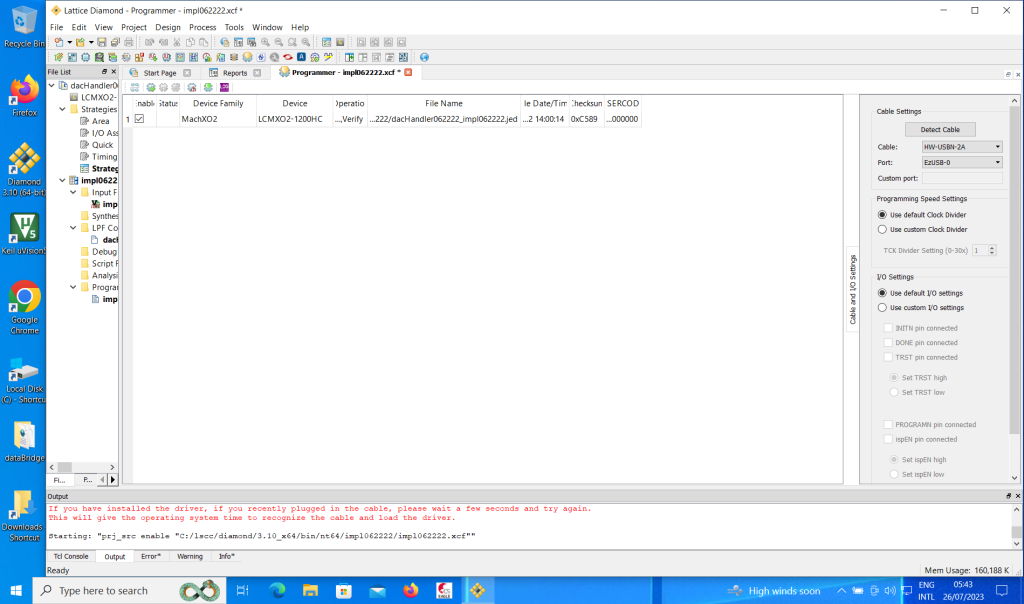The height and width of the screenshot is (604, 1024).
Task: Toggle the Enable checkbox in device row 1
Action: pos(139,119)
